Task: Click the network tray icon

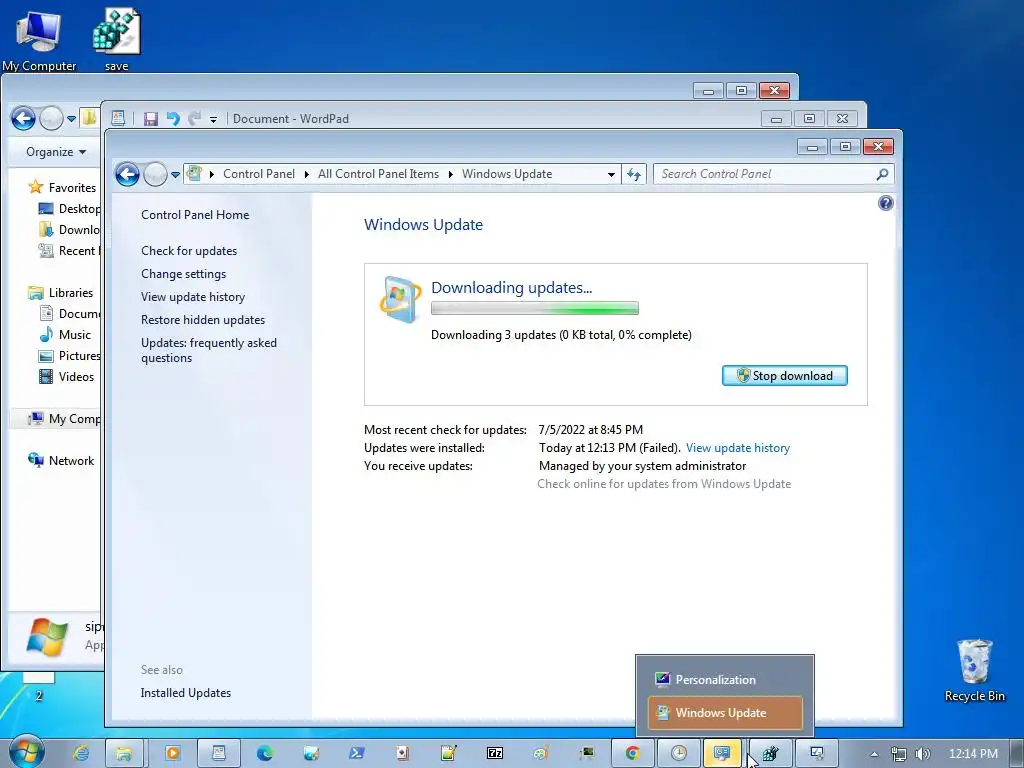Action: tap(899, 754)
